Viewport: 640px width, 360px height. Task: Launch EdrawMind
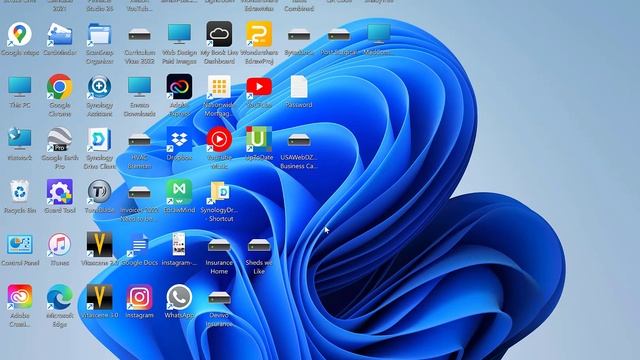[x=179, y=191]
